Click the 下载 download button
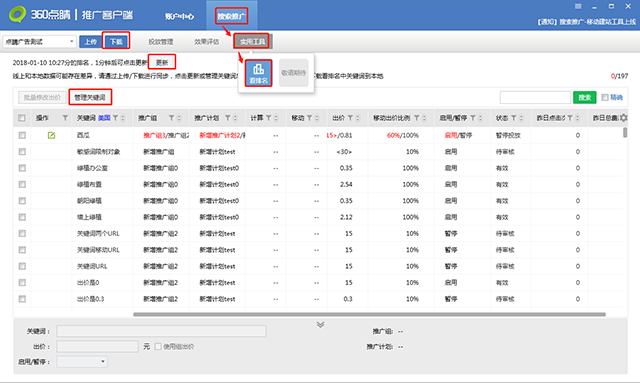Screen dimensions: 640x383 coord(116,42)
